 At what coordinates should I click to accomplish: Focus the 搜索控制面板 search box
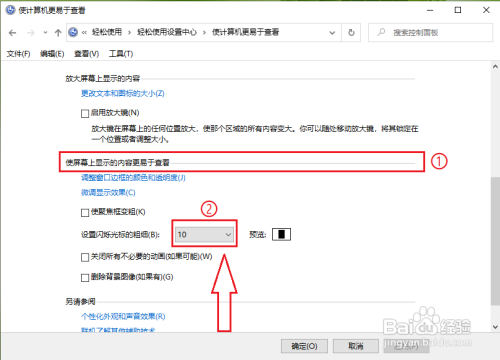(430, 33)
